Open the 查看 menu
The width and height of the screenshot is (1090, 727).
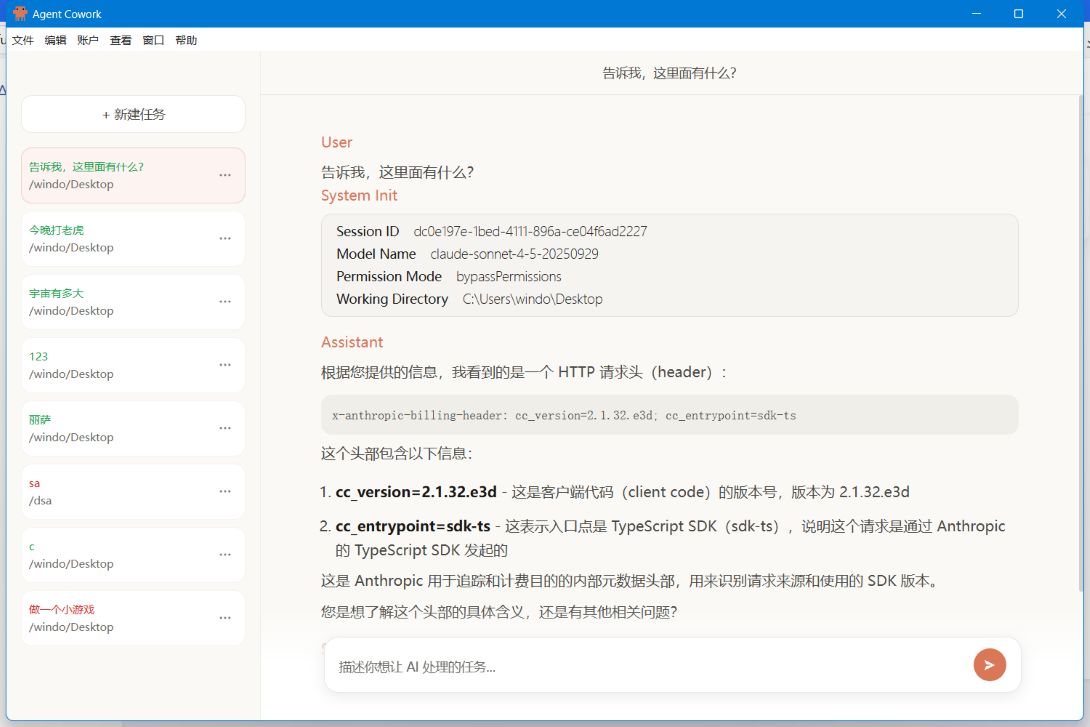point(120,40)
